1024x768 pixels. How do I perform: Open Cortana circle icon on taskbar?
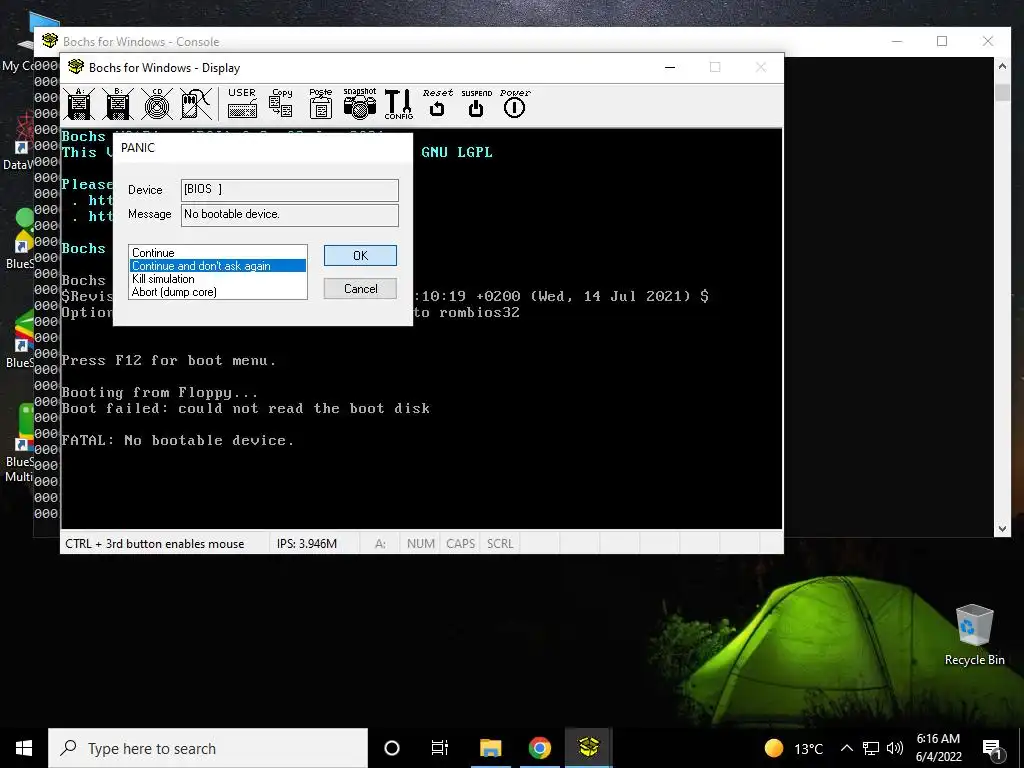[392, 748]
